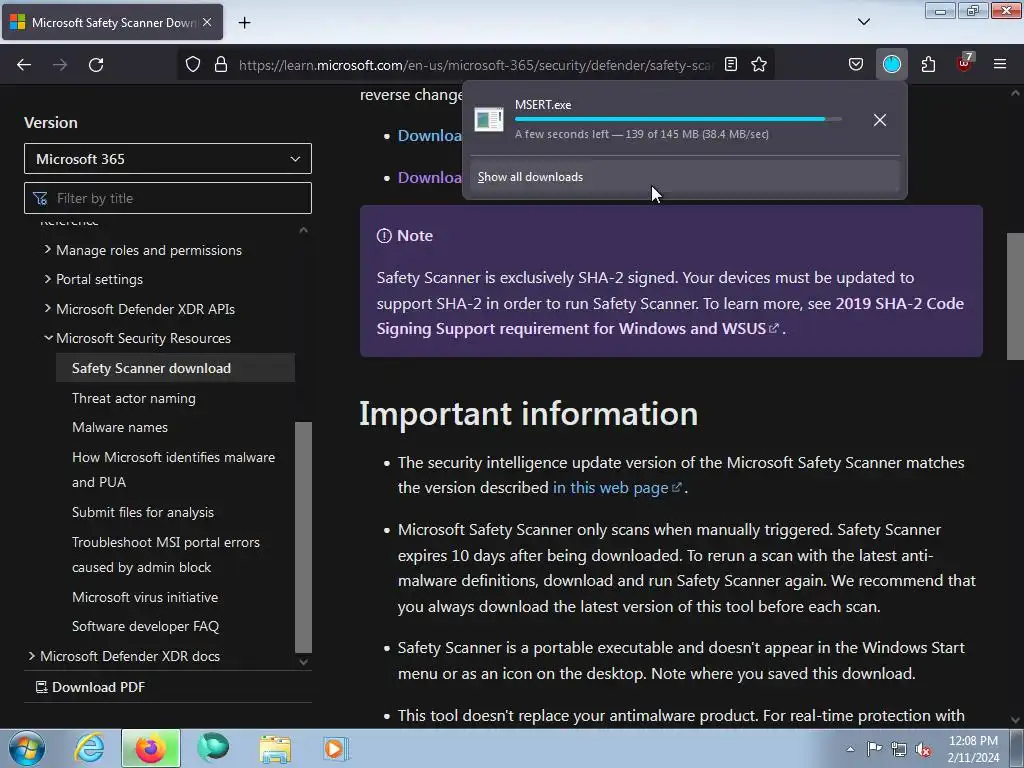1024x768 pixels.
Task: Open the Pocket save icon
Action: [x=856, y=64]
